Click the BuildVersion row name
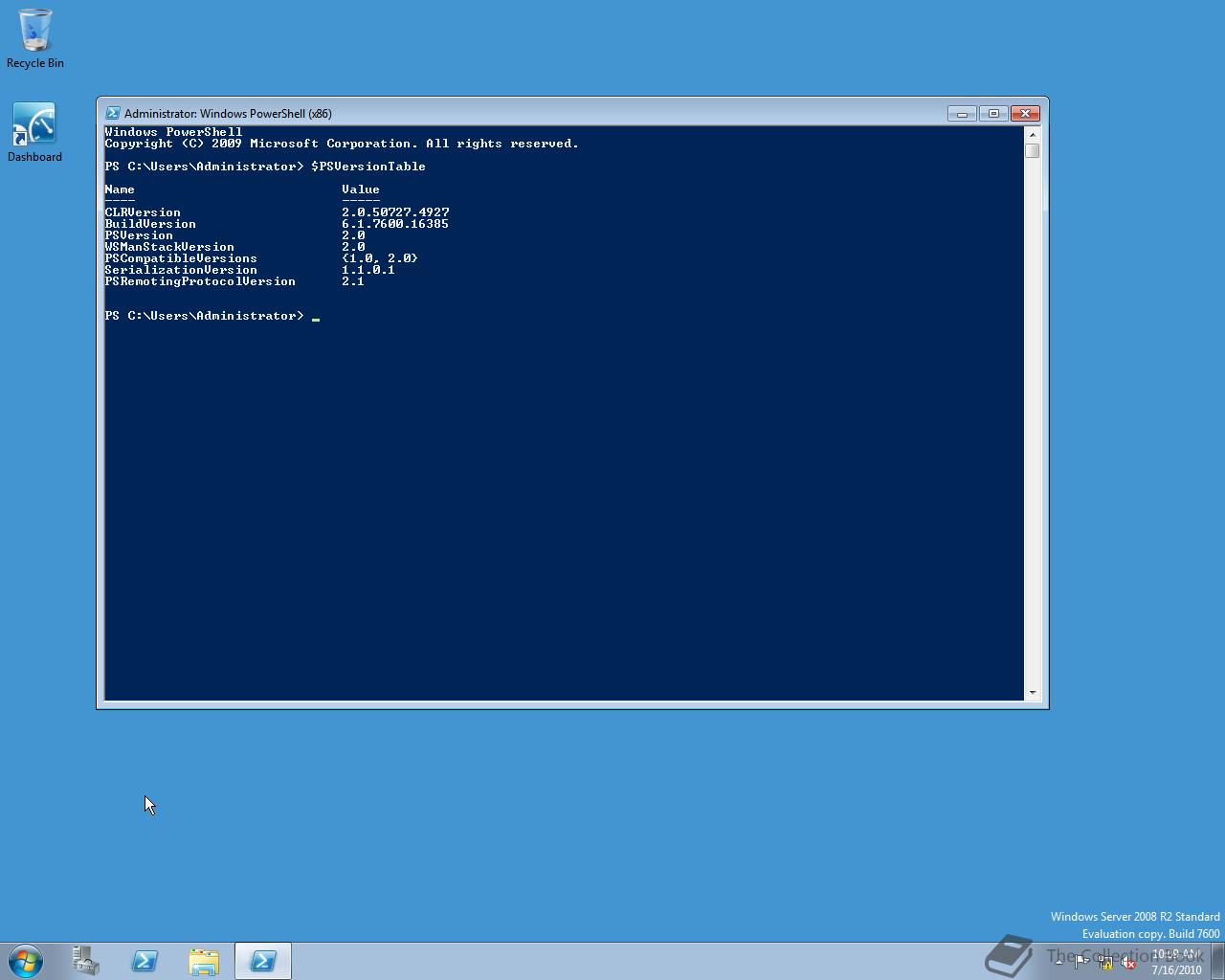The height and width of the screenshot is (980, 1225). pos(150,224)
